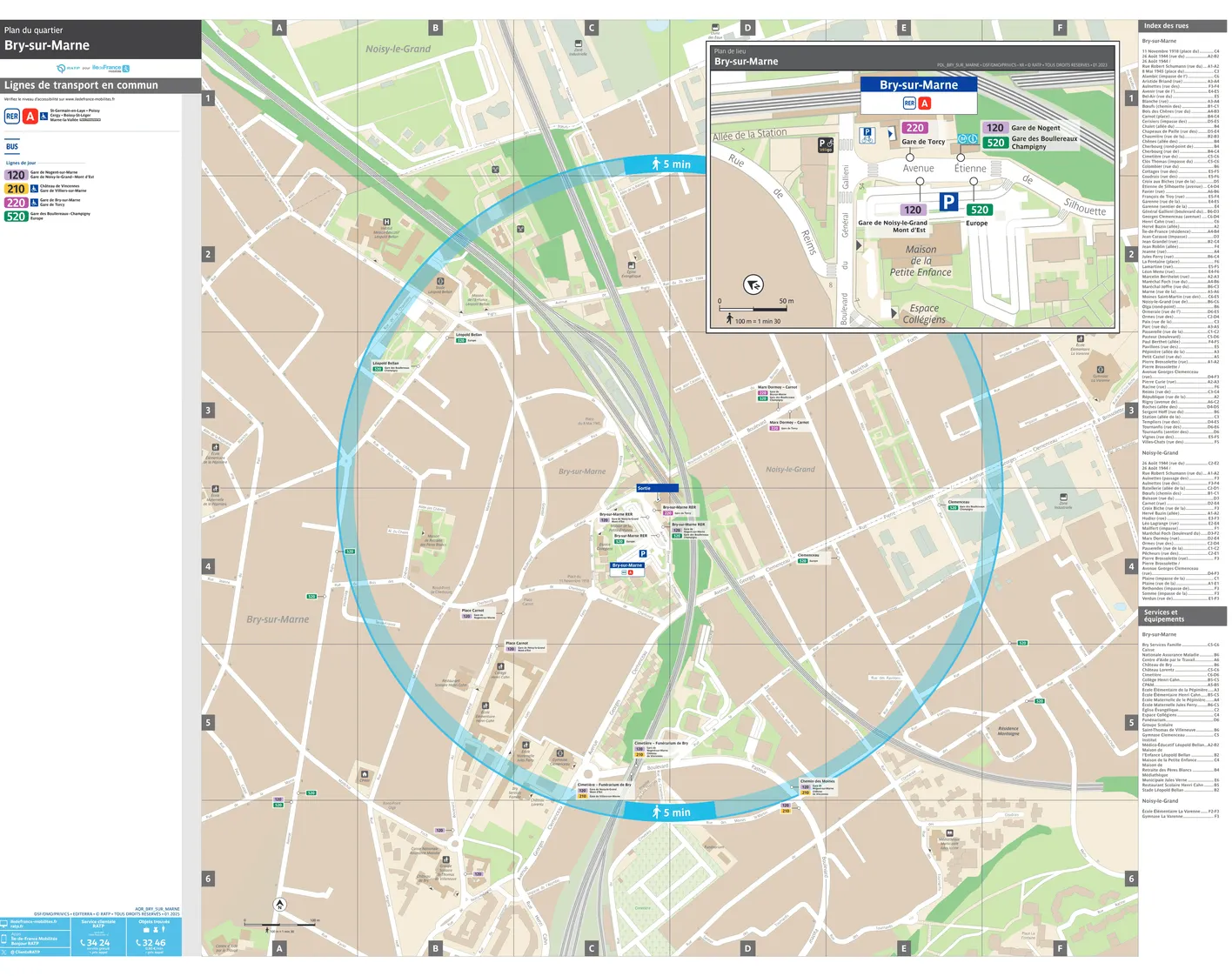The image size is (1232, 976).
Task: Open the iledefrance-mobilites.fr link in footer
Action: click(x=34, y=923)
